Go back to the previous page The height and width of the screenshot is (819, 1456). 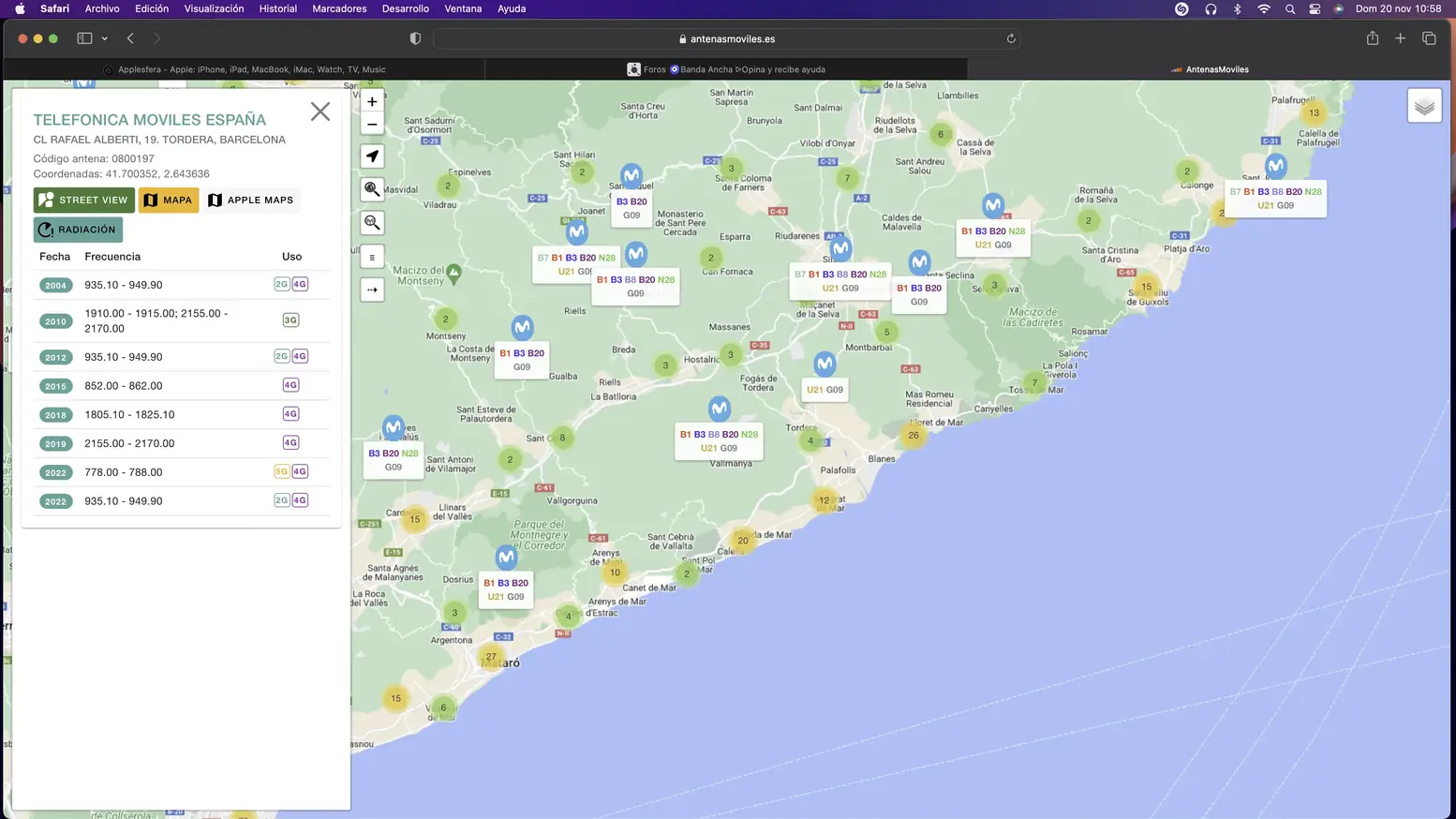130,38
